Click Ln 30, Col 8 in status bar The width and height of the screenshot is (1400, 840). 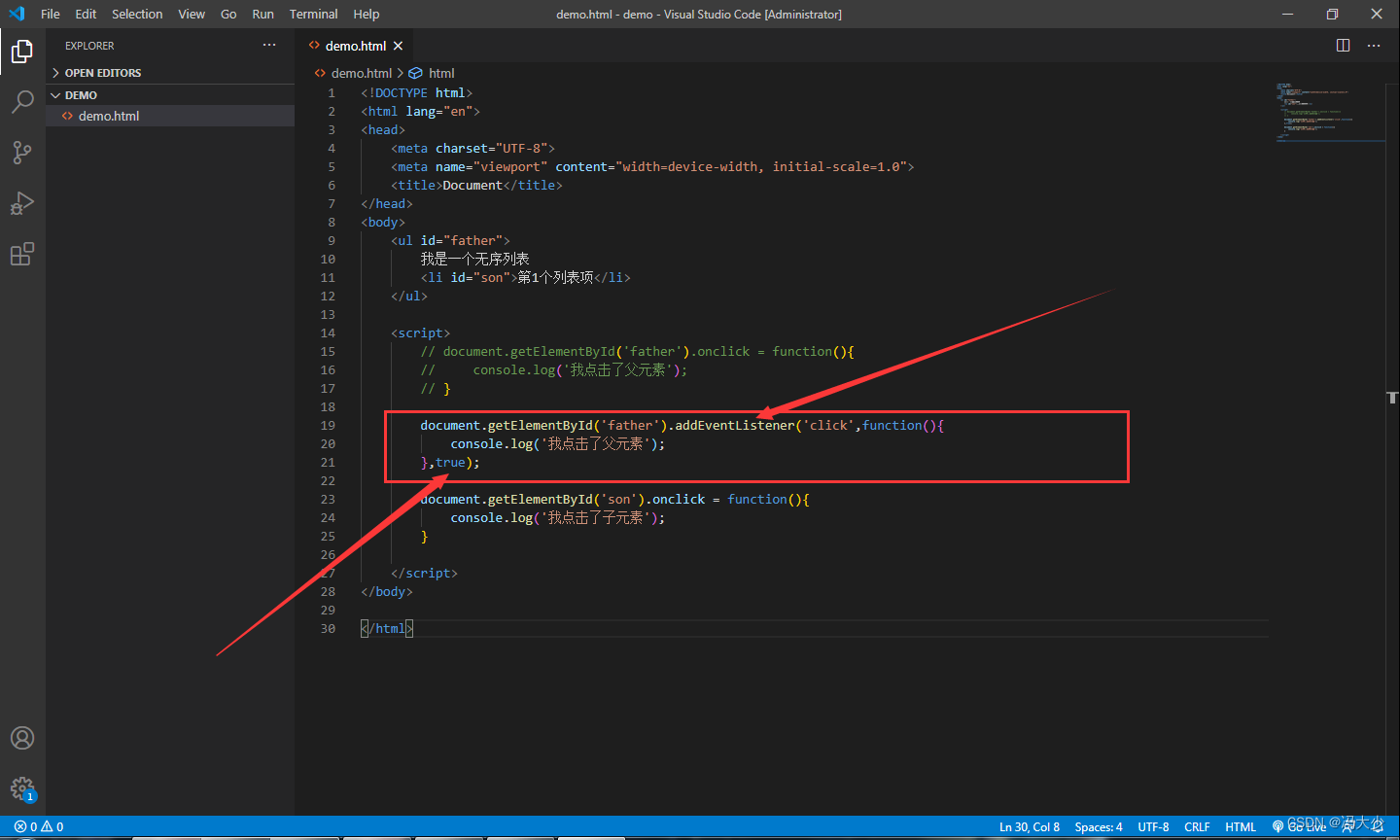tap(1030, 827)
